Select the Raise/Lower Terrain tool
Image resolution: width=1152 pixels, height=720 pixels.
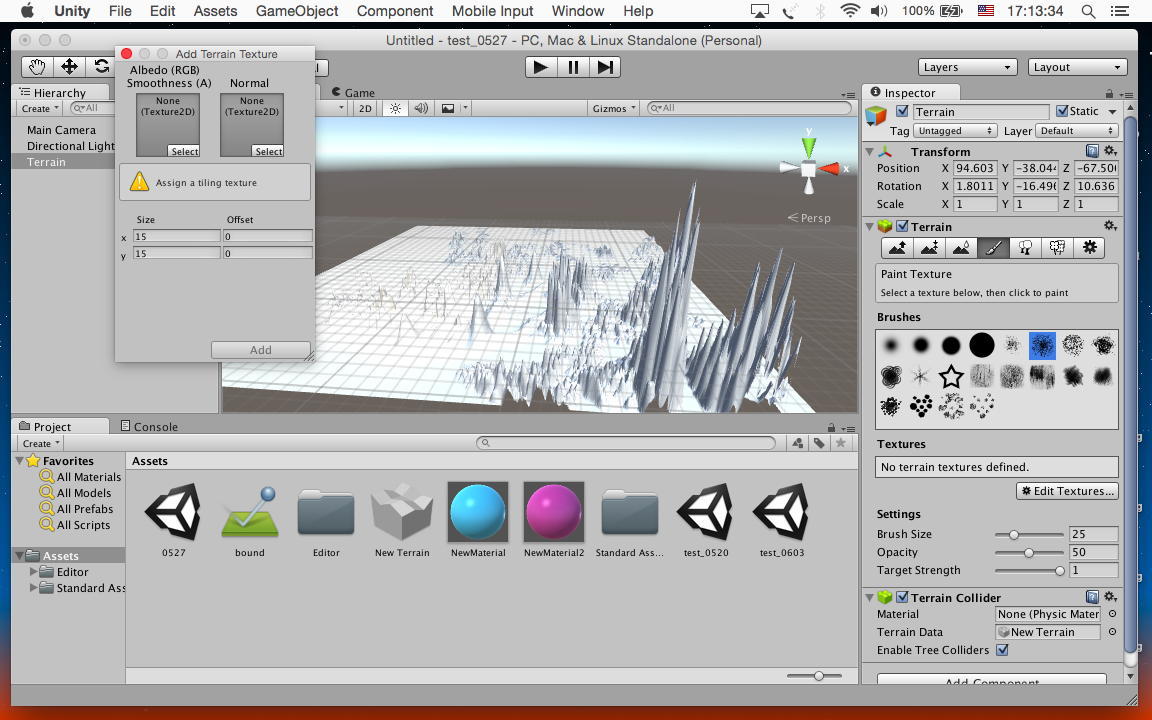(x=897, y=248)
